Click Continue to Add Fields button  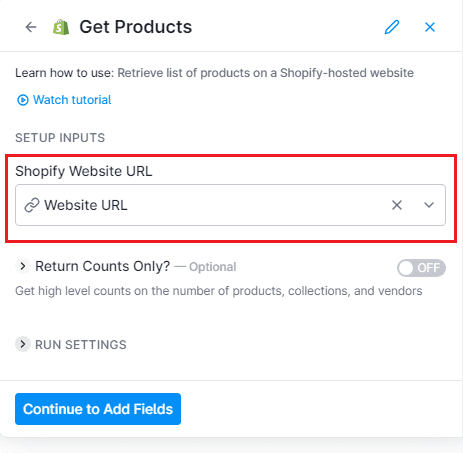click(x=98, y=409)
